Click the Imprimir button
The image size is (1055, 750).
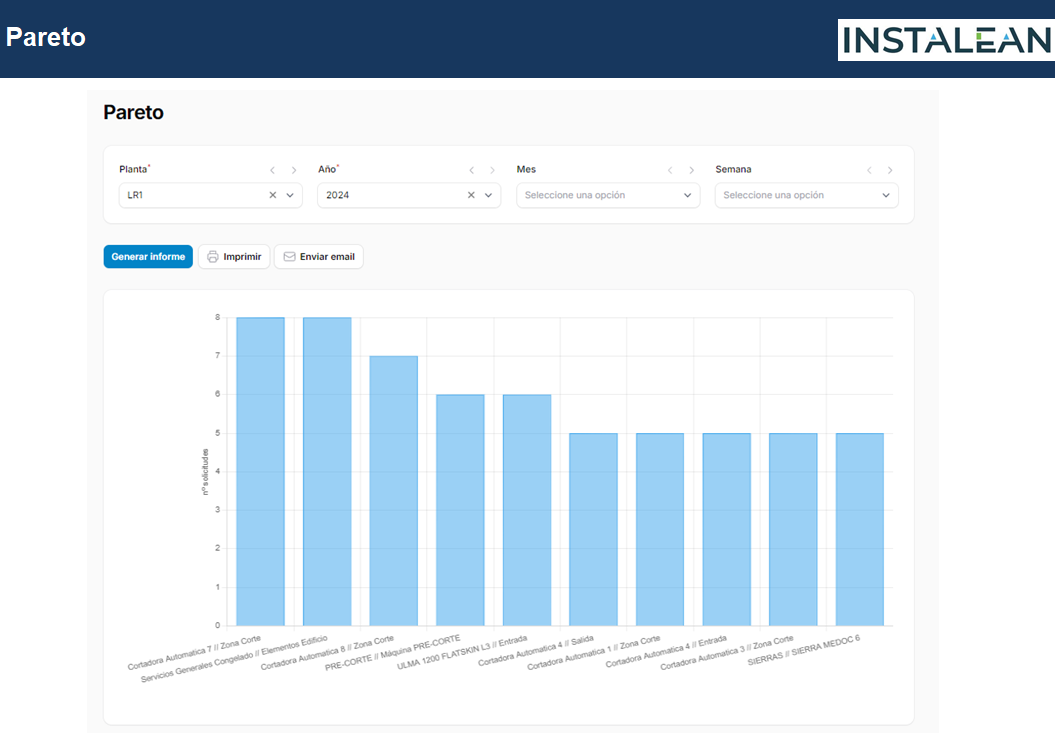234,257
